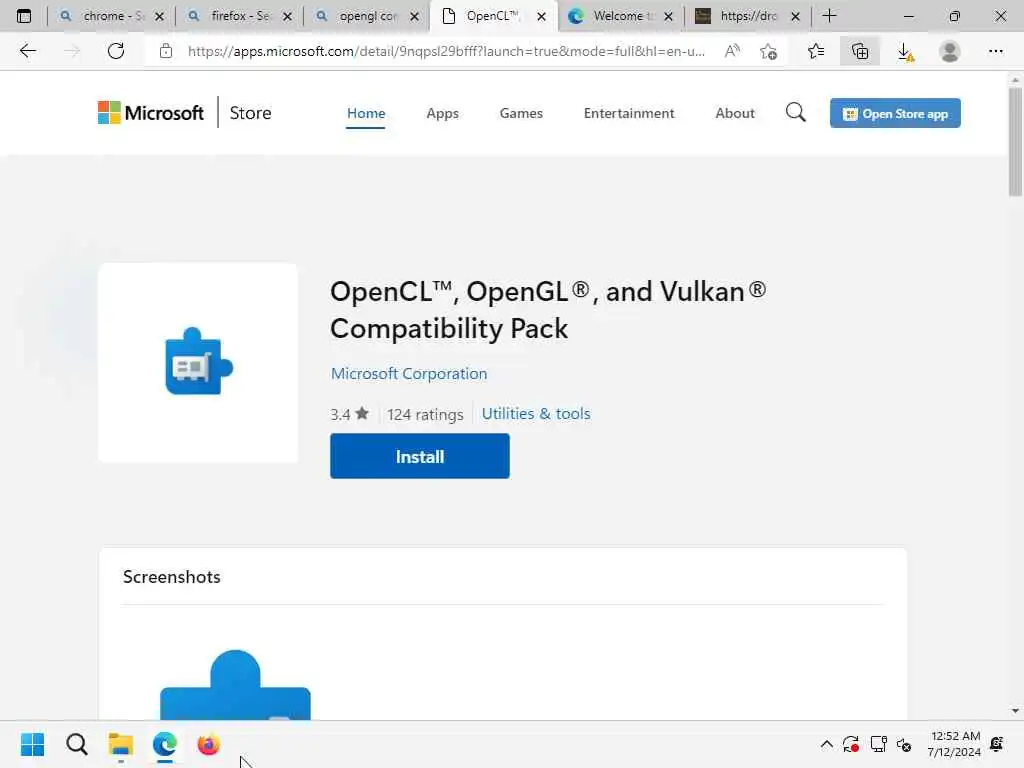Image resolution: width=1024 pixels, height=768 pixels.
Task: Open Collections panel
Action: pyautogui.click(x=860, y=51)
